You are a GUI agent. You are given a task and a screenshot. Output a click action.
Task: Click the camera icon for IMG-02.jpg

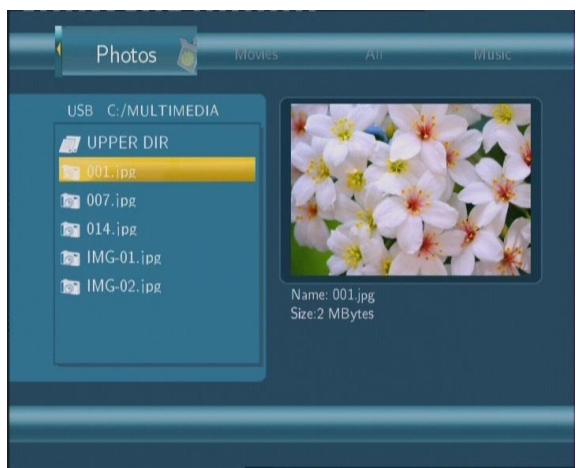(70, 287)
